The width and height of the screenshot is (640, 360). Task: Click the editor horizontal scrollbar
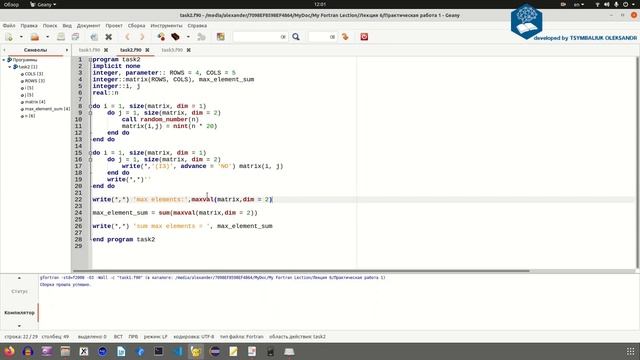pos(301,271)
